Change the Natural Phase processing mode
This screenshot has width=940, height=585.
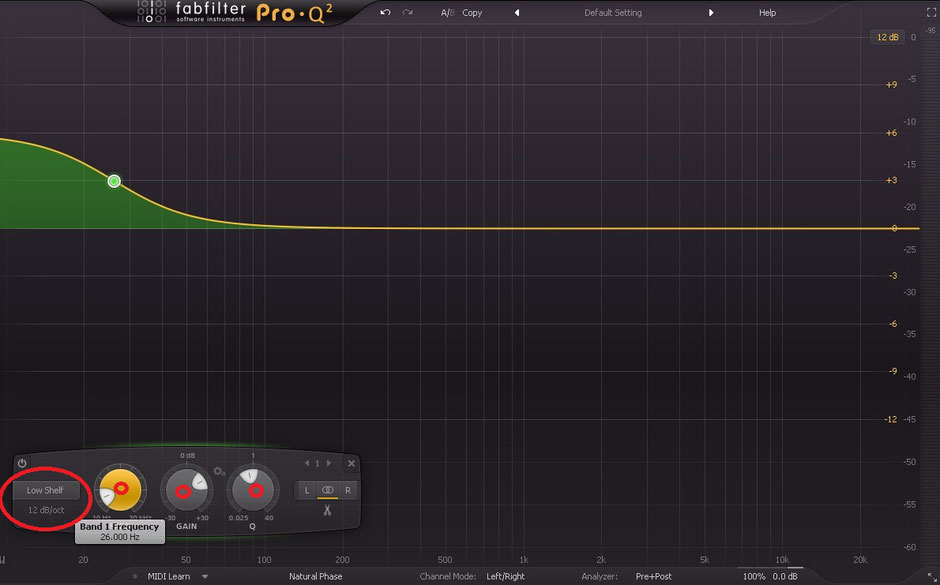(315, 577)
